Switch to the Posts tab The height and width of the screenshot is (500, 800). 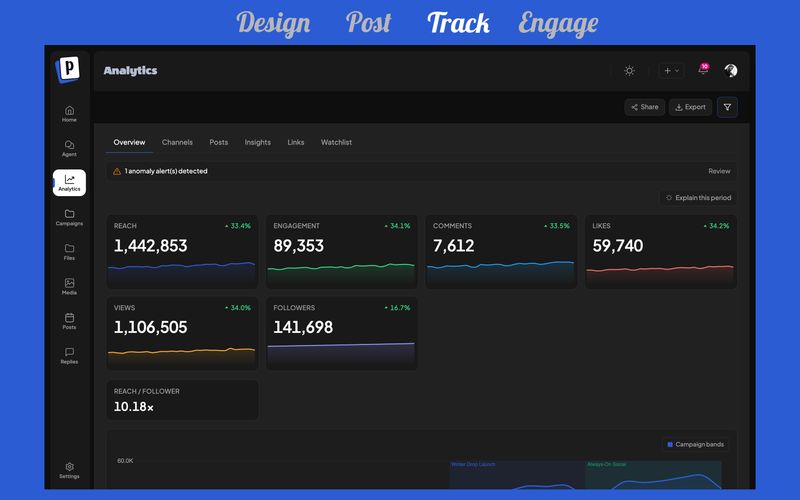click(x=218, y=142)
